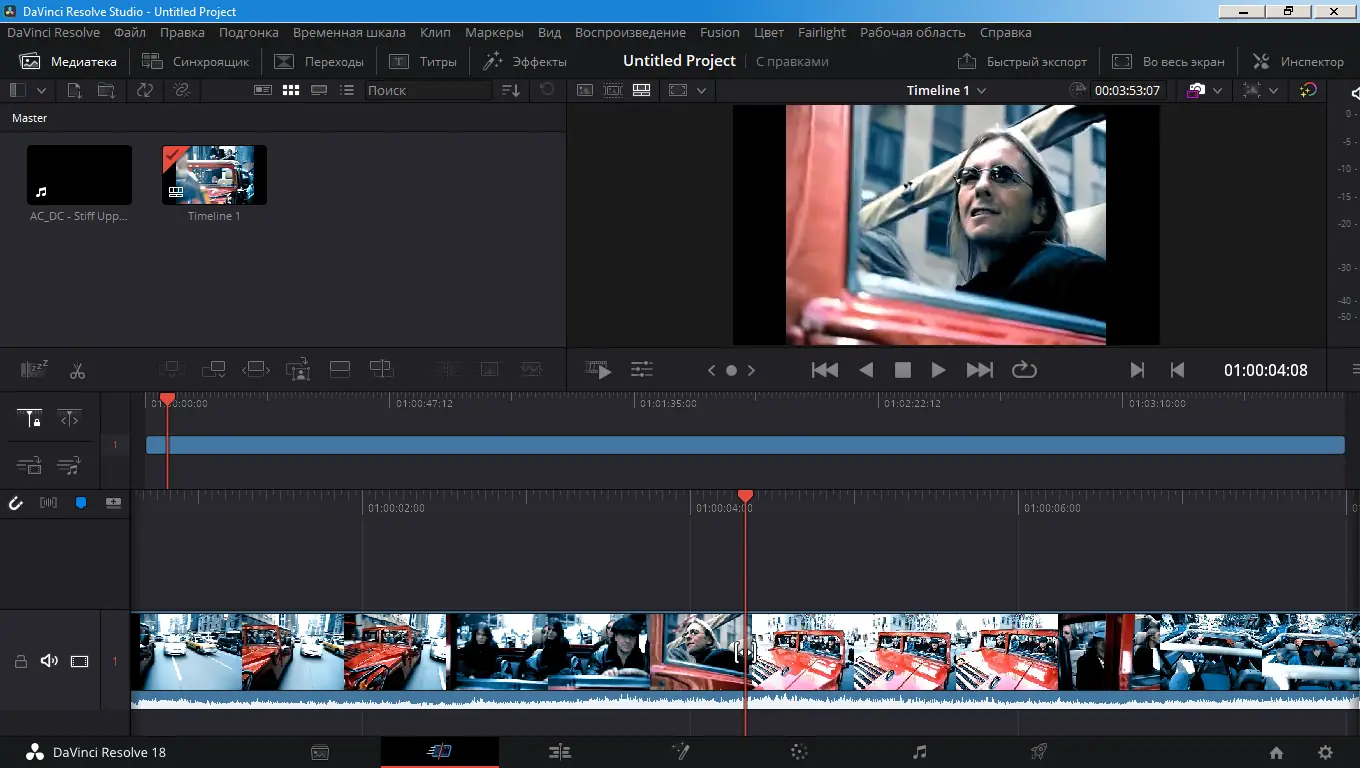Enter Во весь экран full screen mode

coord(1168,61)
